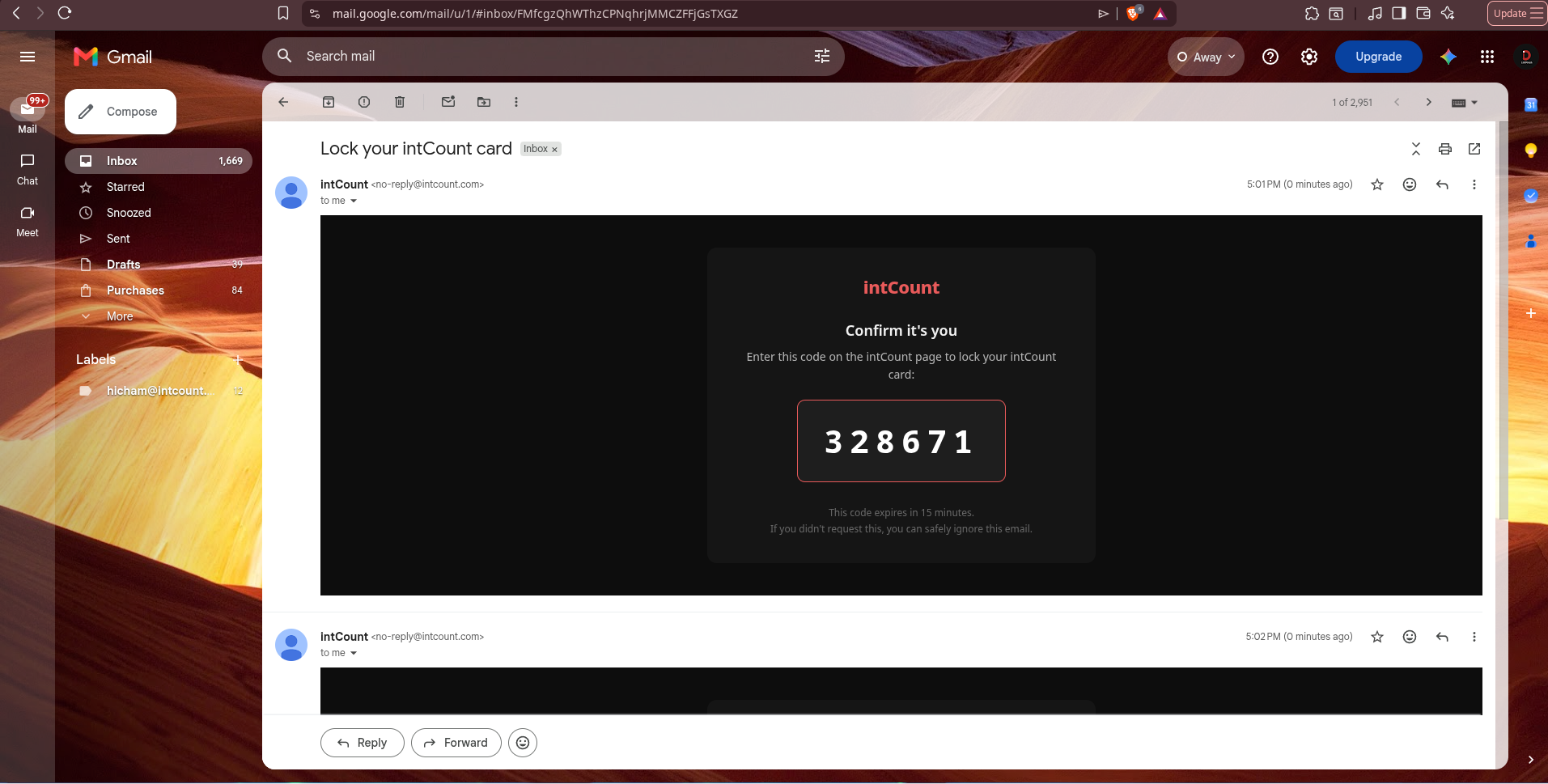Click the email body scrollbar
Viewport: 1548px width, 784px height.
(1503, 320)
